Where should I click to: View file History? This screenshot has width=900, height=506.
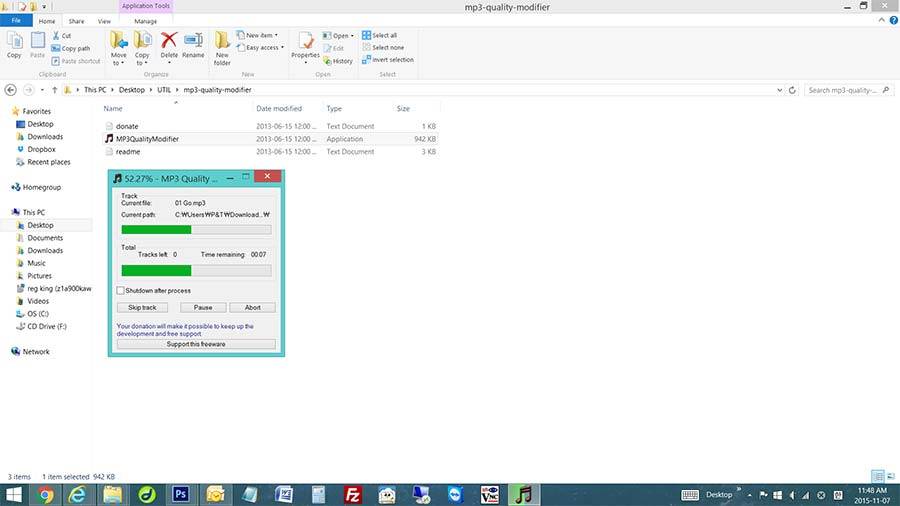pyautogui.click(x=338, y=61)
